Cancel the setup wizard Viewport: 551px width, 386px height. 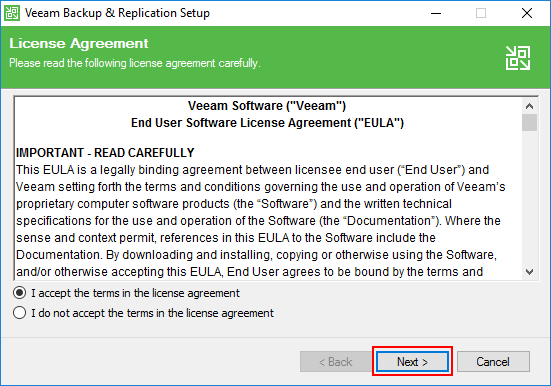(x=493, y=361)
